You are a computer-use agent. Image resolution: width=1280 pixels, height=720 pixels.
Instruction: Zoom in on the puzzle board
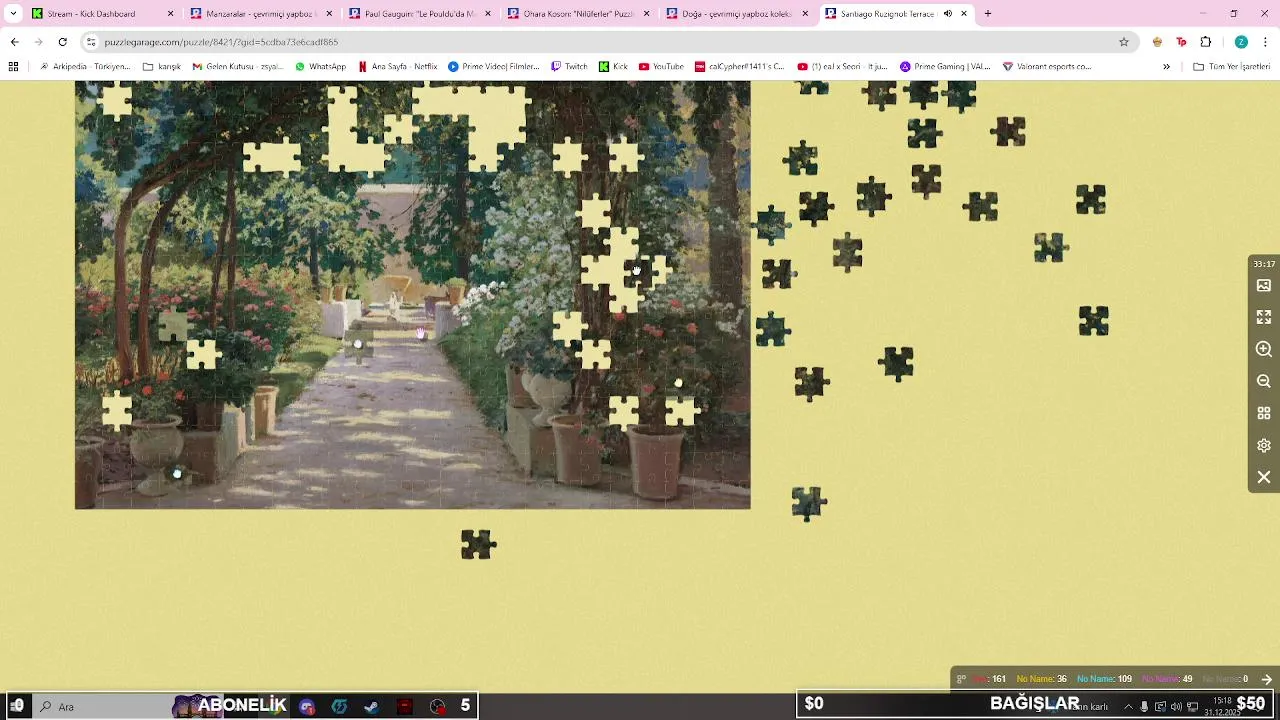[x=1264, y=349]
